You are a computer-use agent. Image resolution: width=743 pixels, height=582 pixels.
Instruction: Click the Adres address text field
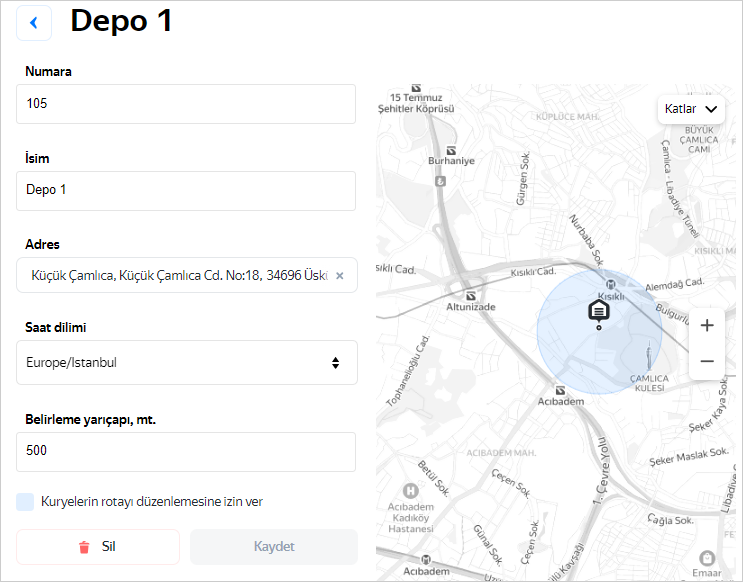click(175, 276)
